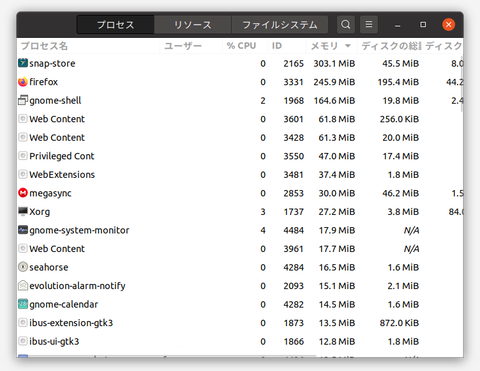Select the snap-store process name
The height and width of the screenshot is (371, 480).
click(52, 63)
